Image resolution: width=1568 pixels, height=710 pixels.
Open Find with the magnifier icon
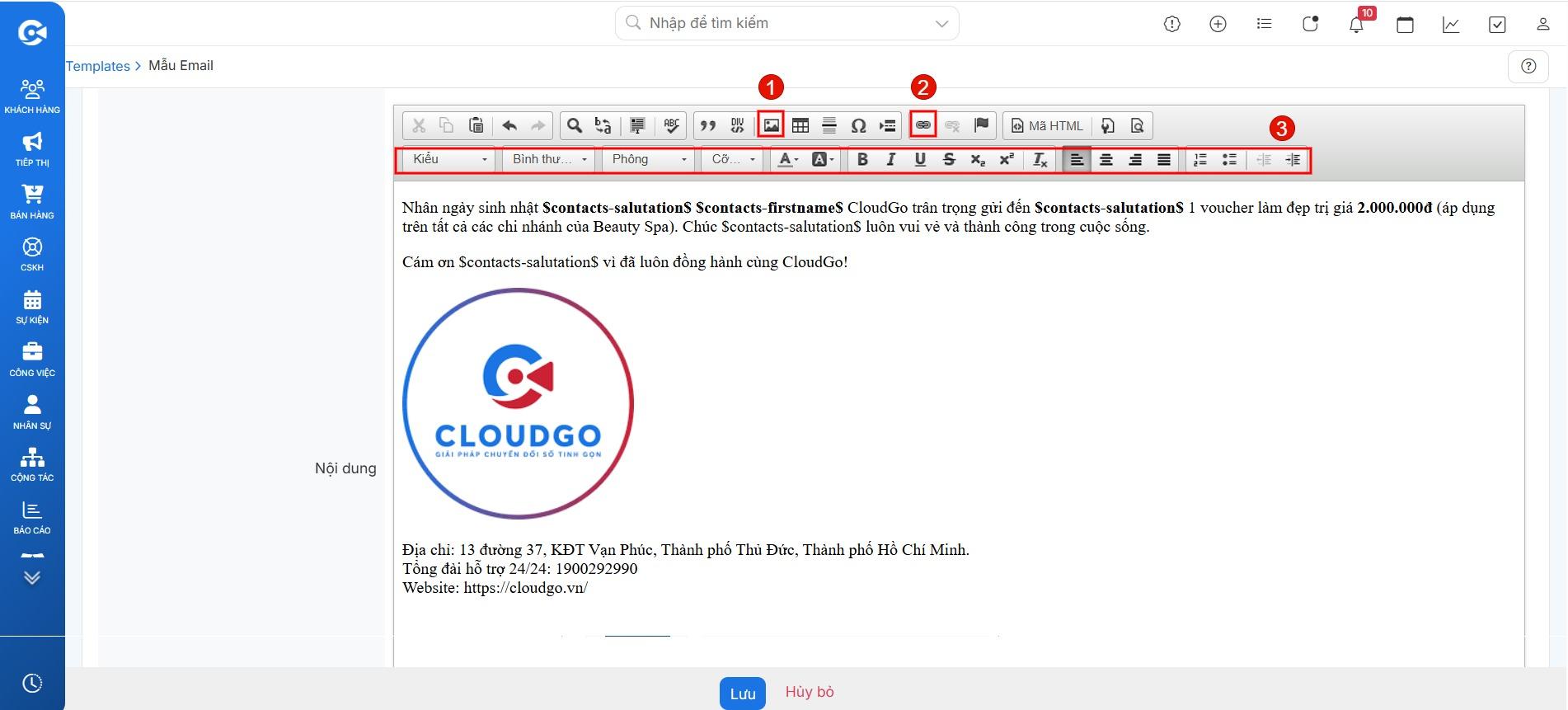[575, 125]
